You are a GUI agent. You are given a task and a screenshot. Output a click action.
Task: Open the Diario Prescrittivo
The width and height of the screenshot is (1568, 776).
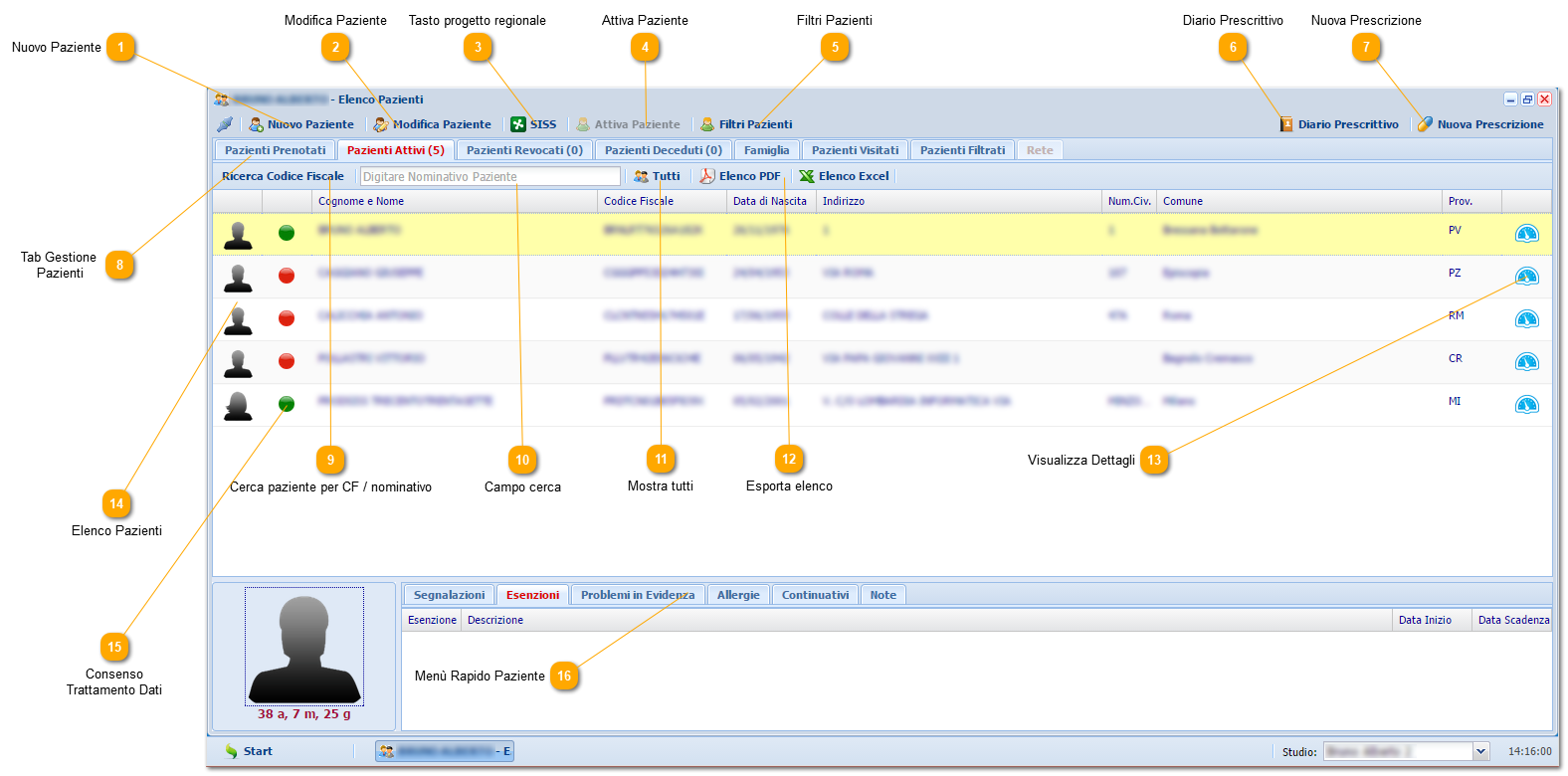pyautogui.click(x=1339, y=124)
